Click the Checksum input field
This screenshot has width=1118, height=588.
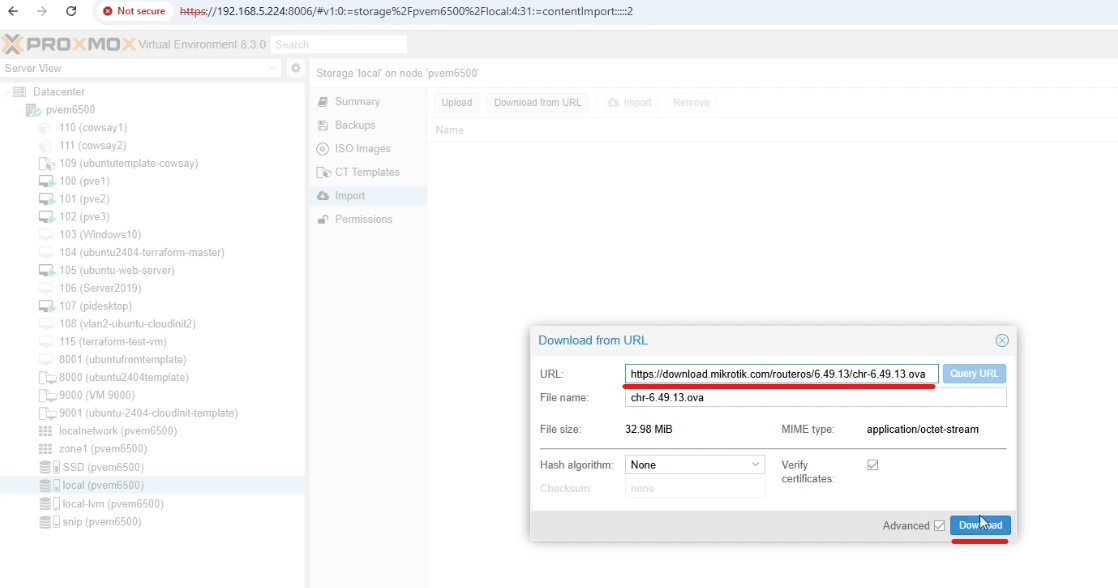click(x=694, y=488)
